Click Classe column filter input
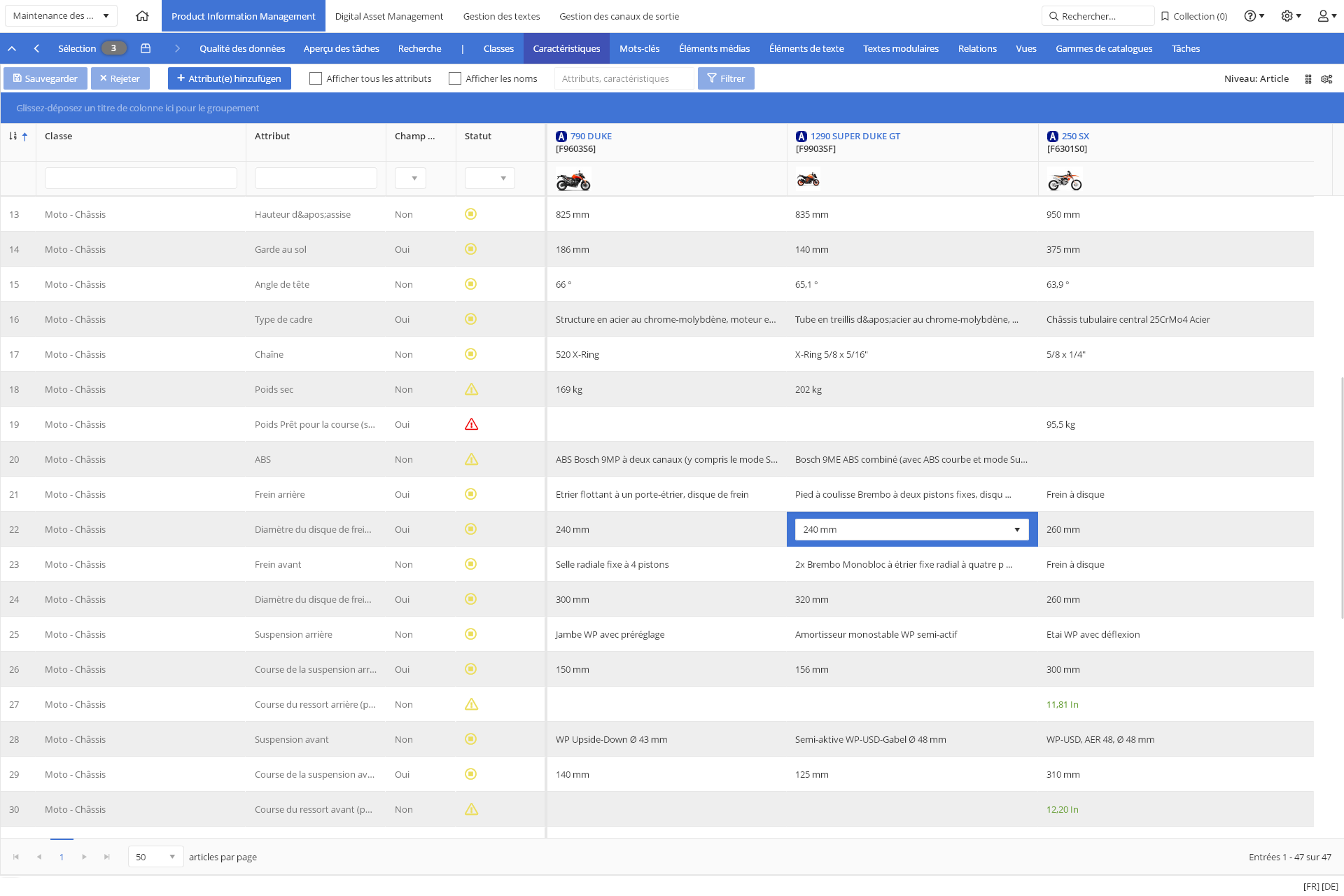The image size is (1344, 896). [141, 178]
